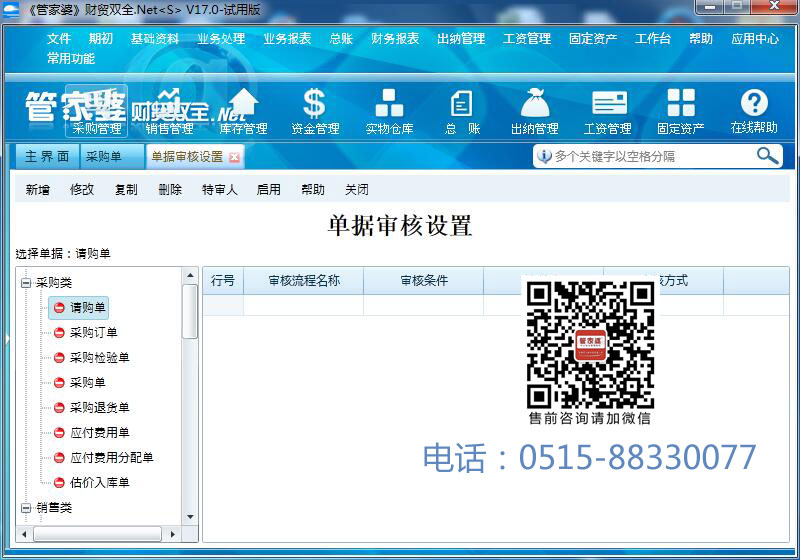
Task: Open 销售管理 module icon
Action: pyautogui.click(x=169, y=112)
